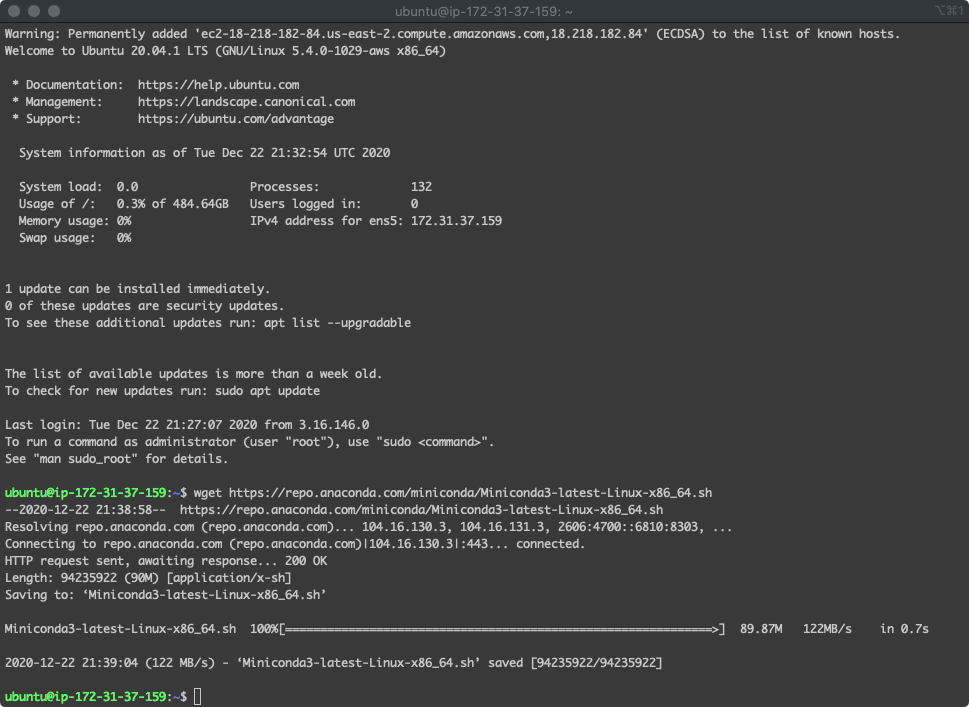Click the "Memory usage: 0%" entry
Image resolution: width=969 pixels, height=707 pixels.
75,221
